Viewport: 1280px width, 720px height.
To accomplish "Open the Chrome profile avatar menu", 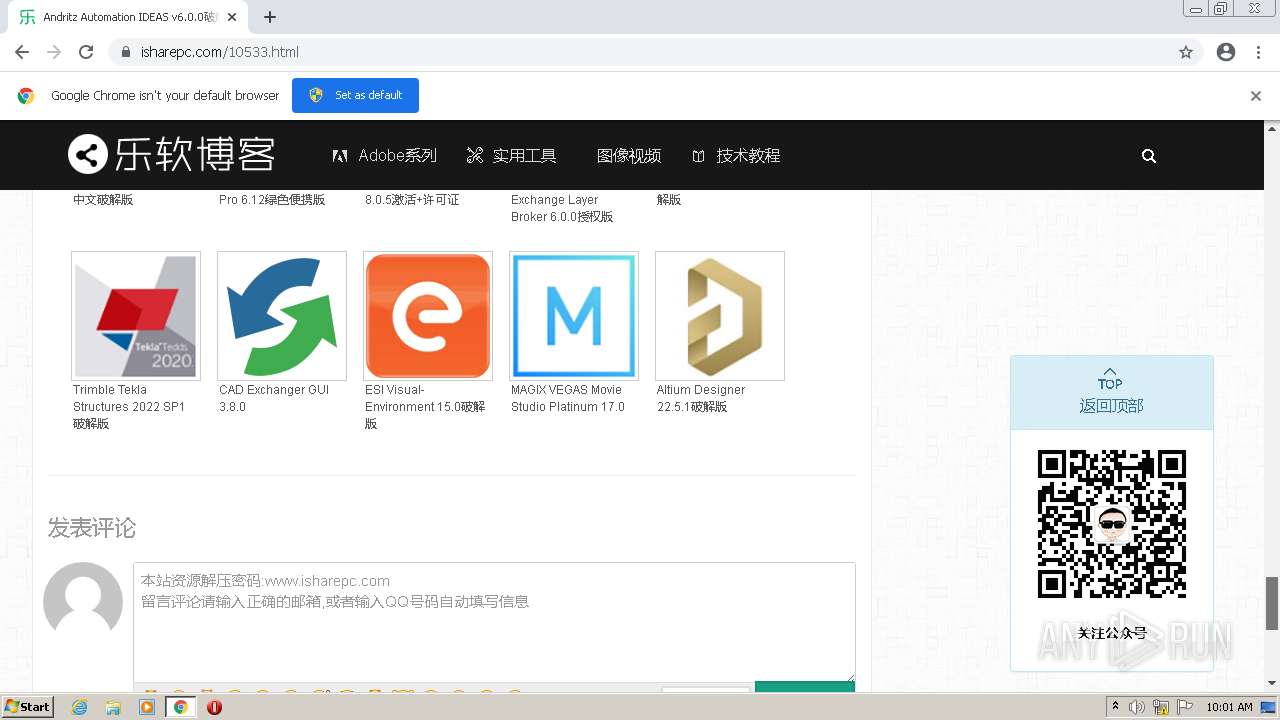I will 1226,52.
